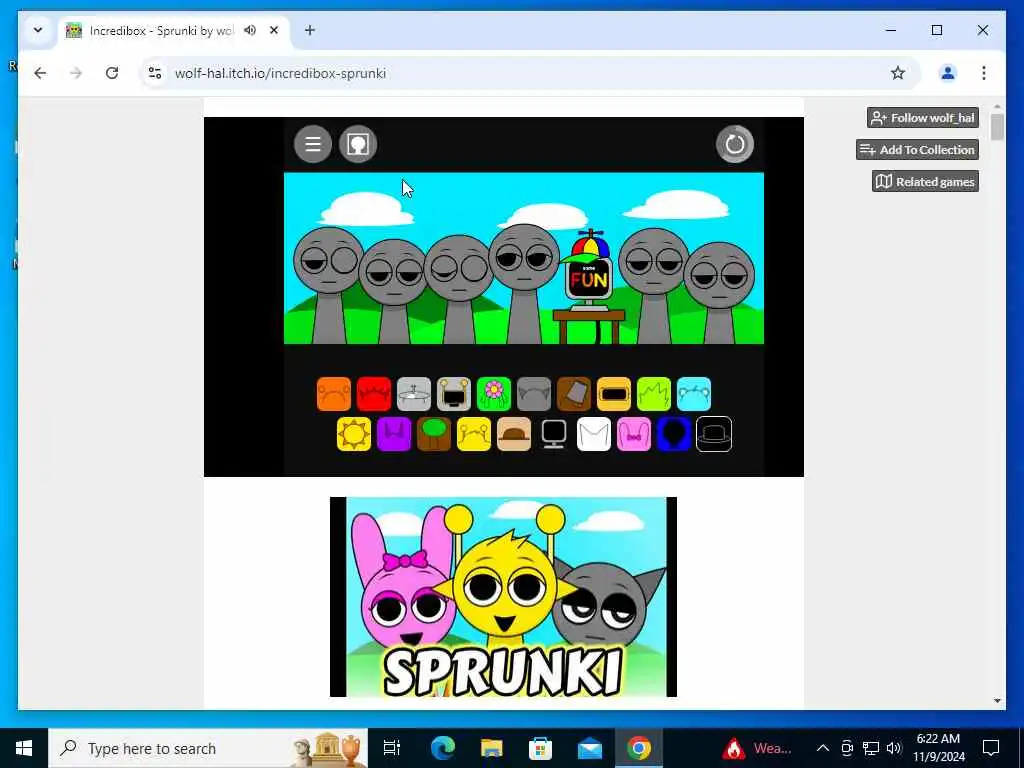1024x768 pixels.
Task: Follow wolf_hal on itch.io
Action: 923,118
